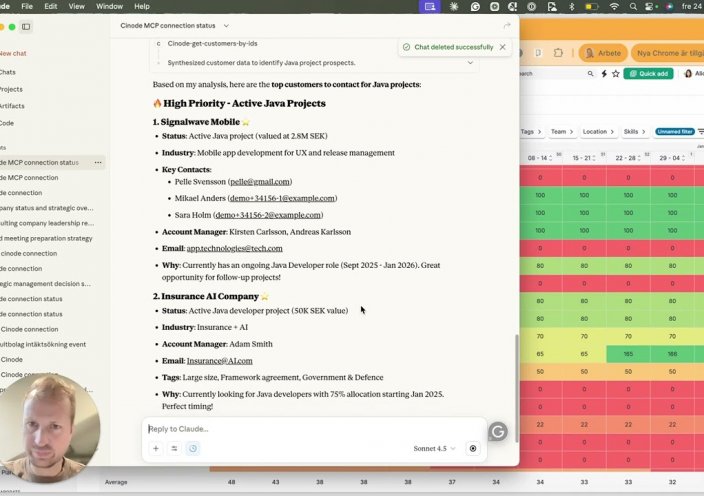Screen dimensions: 704x496
Task: Open Projects in the Claude sidebar
Action: tap(11, 89)
